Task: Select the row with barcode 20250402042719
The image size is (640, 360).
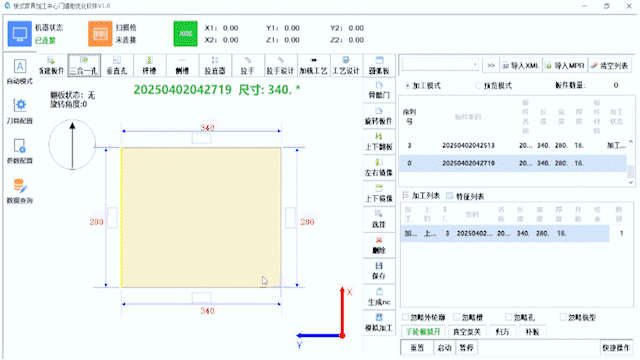Action: 513,163
